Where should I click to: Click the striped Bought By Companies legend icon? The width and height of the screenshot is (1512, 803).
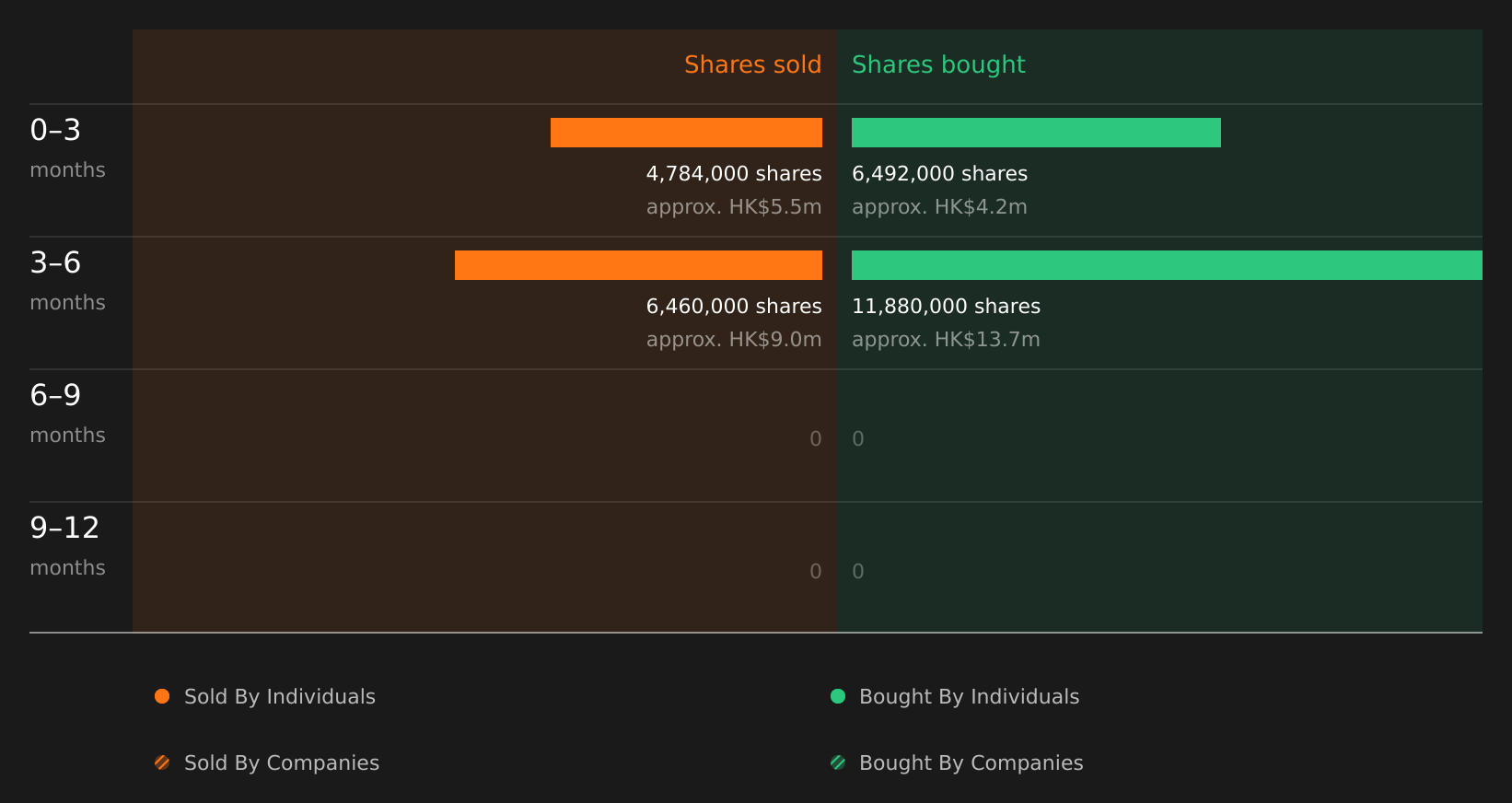point(838,762)
